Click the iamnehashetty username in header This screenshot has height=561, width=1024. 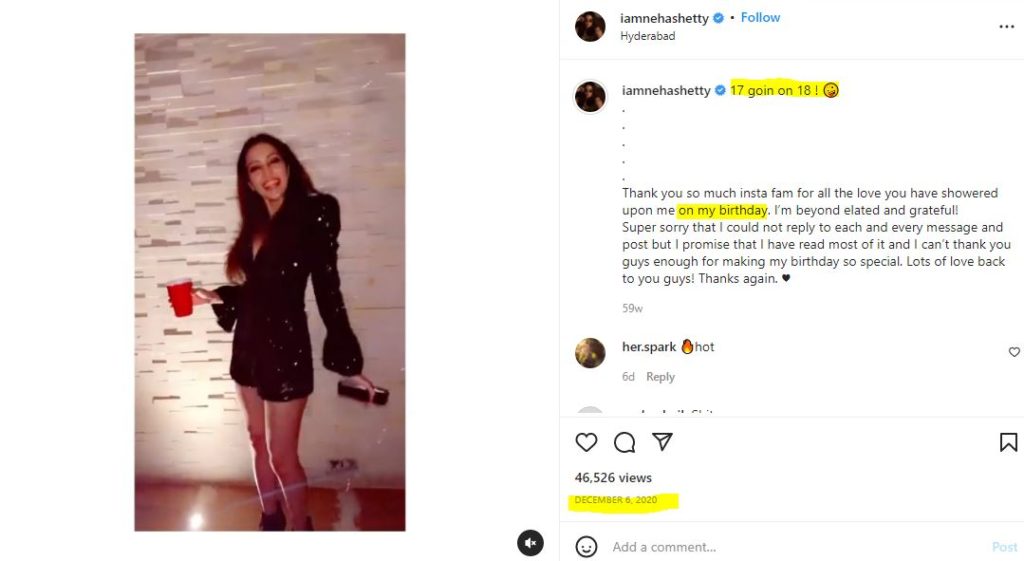[664, 18]
